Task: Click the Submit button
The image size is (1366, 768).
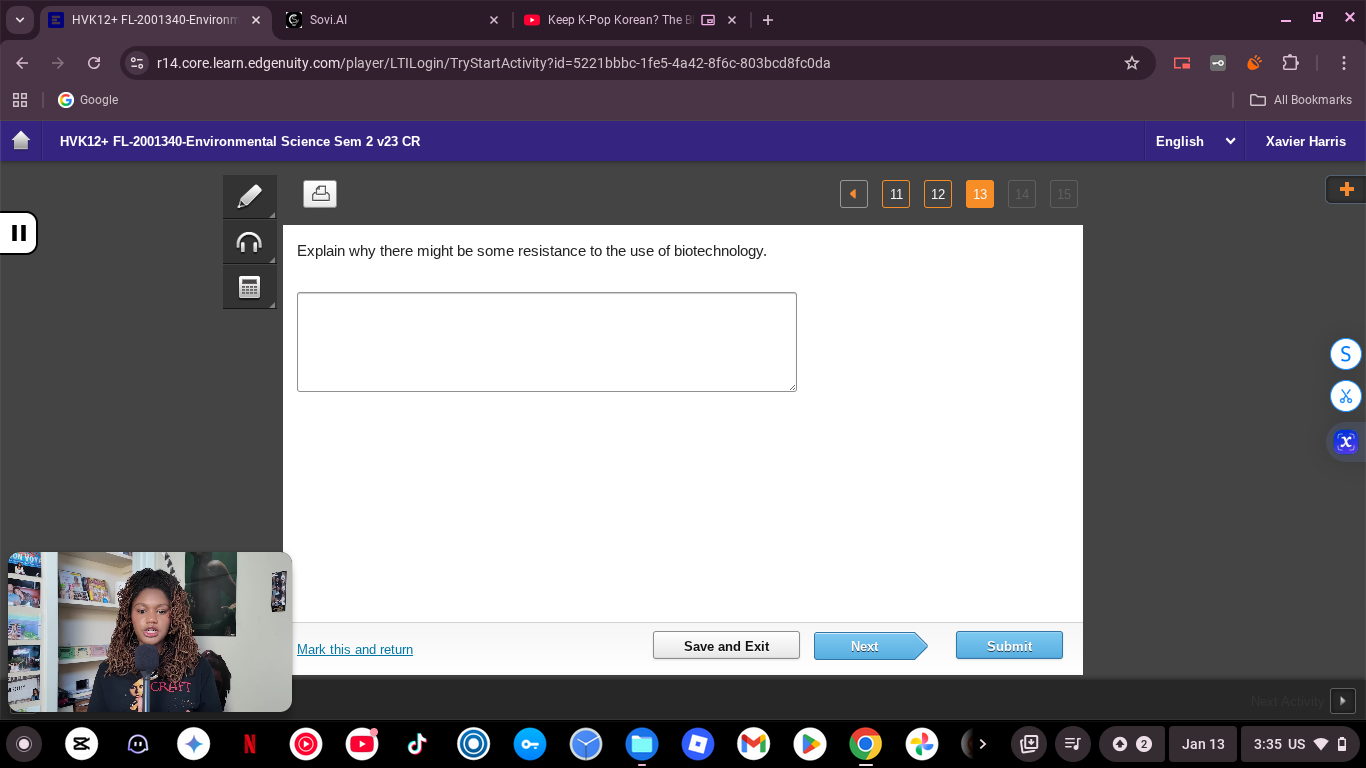Action: point(1008,646)
